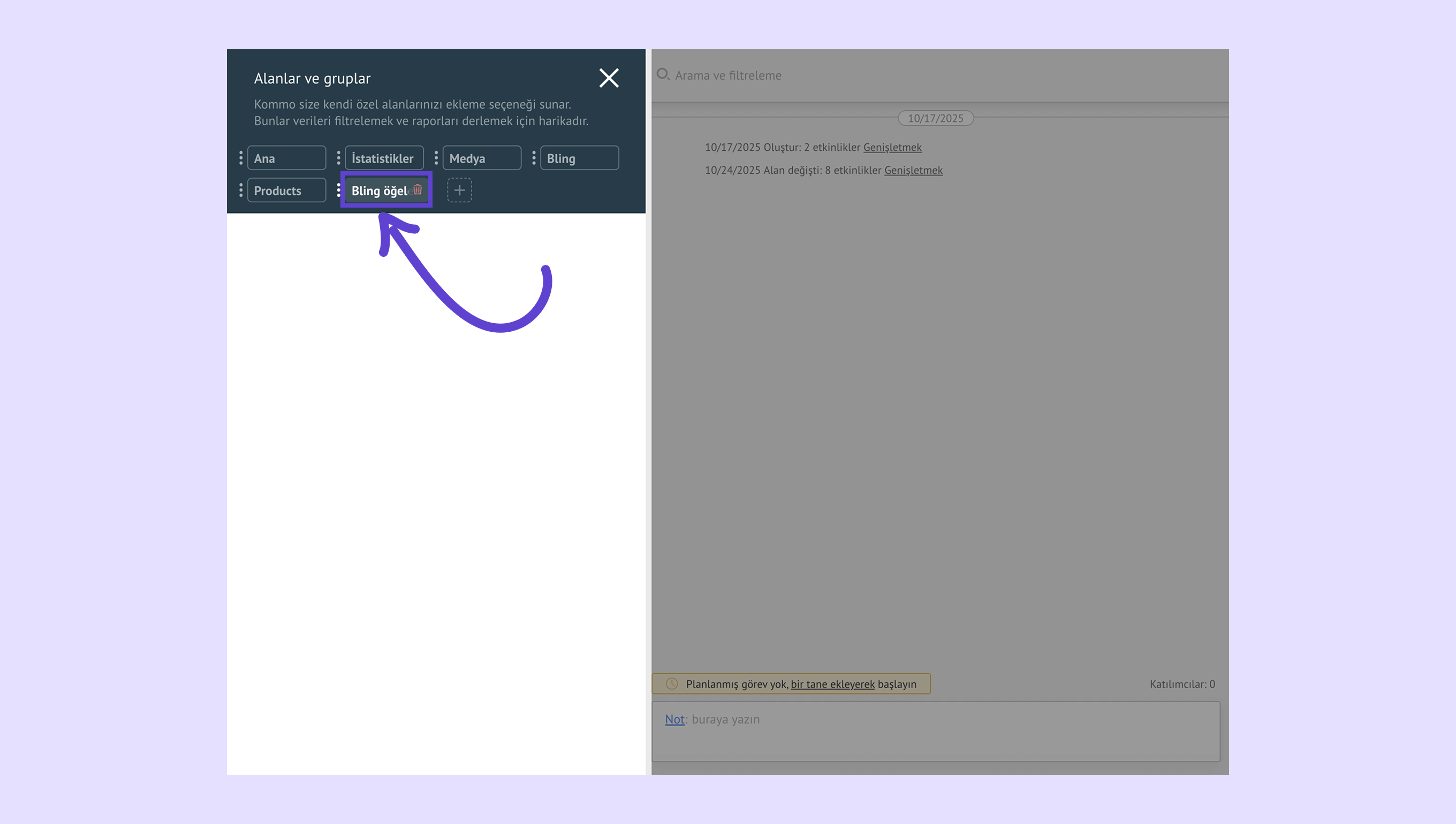
Task: Select the Products group tab
Action: (x=286, y=190)
